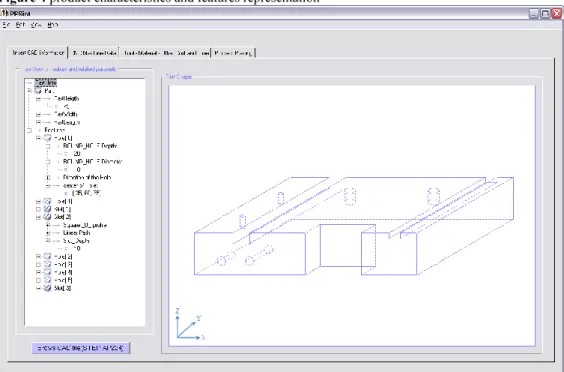The width and height of the screenshot is (564, 372).
Task: Open the Help menu
Action: [53, 25]
